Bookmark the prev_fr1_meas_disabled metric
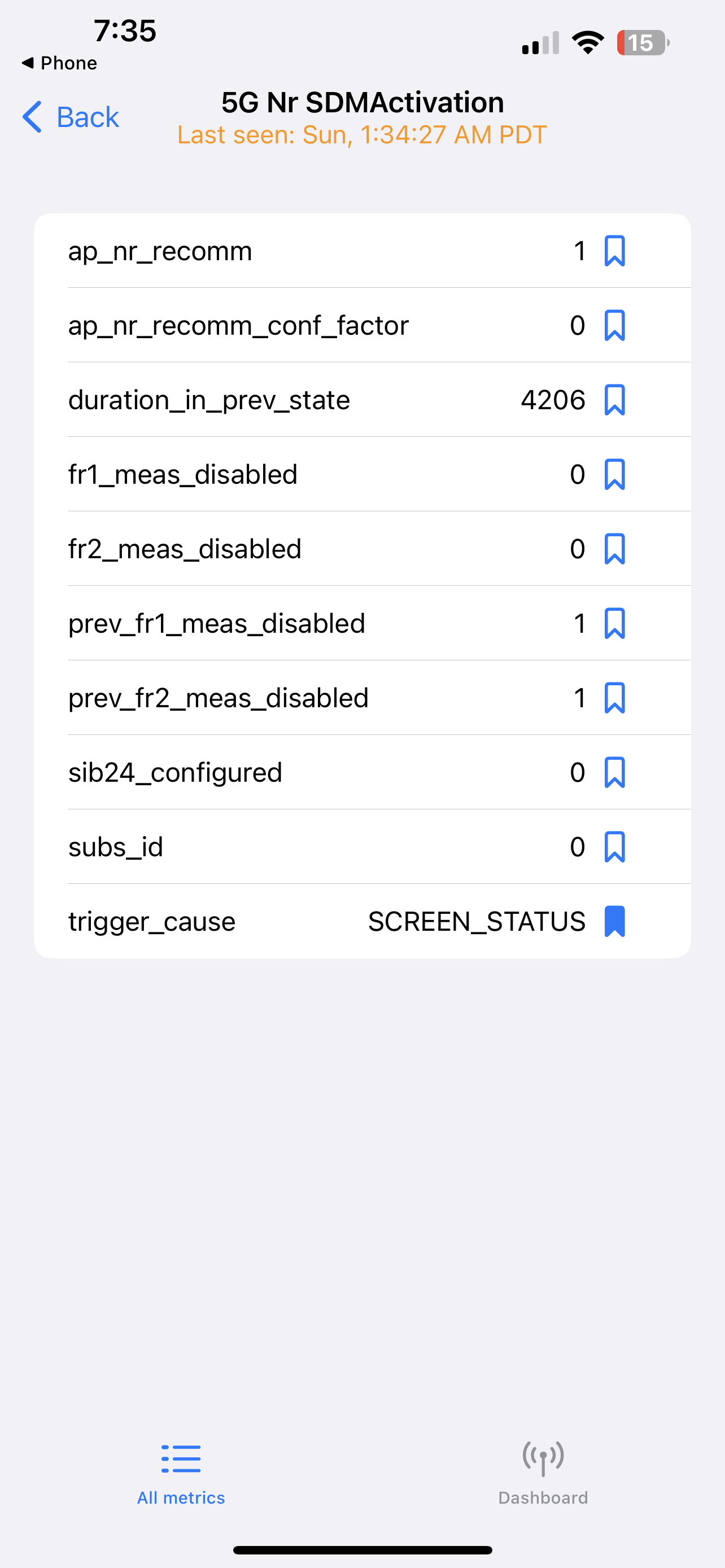The height and width of the screenshot is (1568, 725). pyautogui.click(x=614, y=623)
